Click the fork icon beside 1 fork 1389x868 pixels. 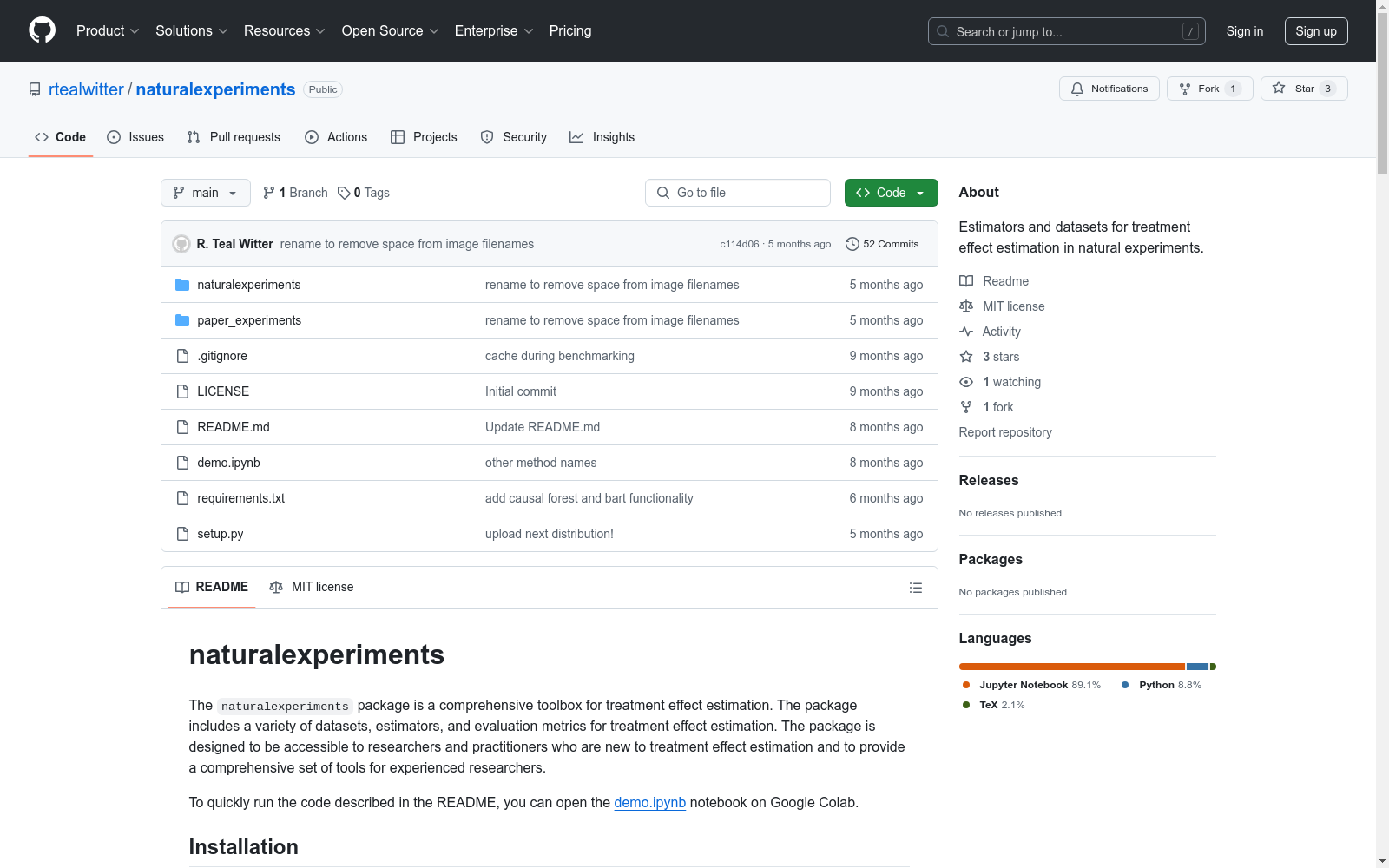click(966, 407)
